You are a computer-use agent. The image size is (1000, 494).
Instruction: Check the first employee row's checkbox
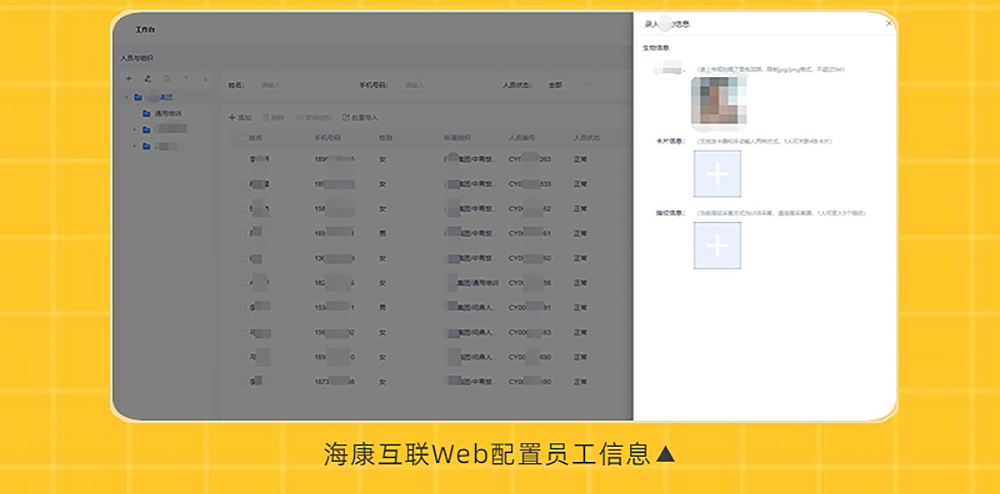coord(242,159)
